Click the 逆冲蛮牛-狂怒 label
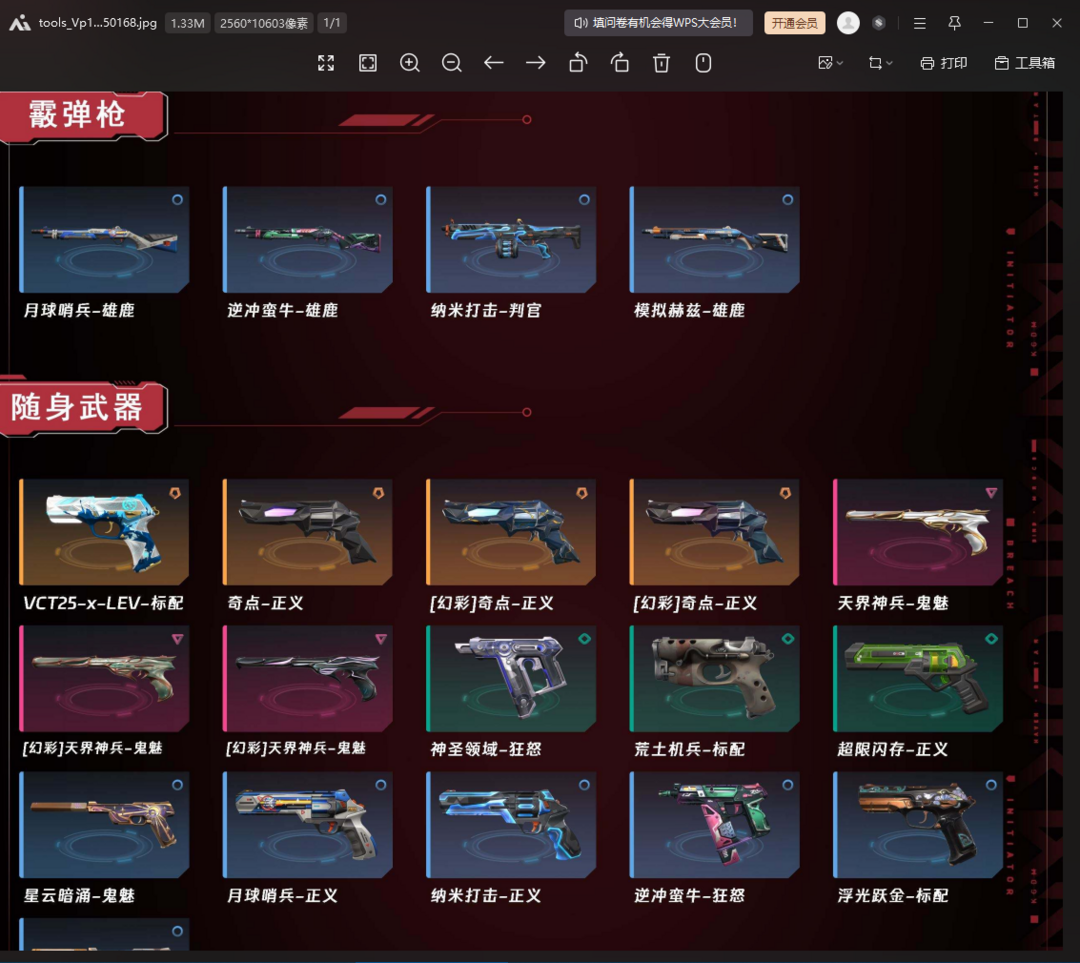The height and width of the screenshot is (963, 1080). (x=689, y=895)
